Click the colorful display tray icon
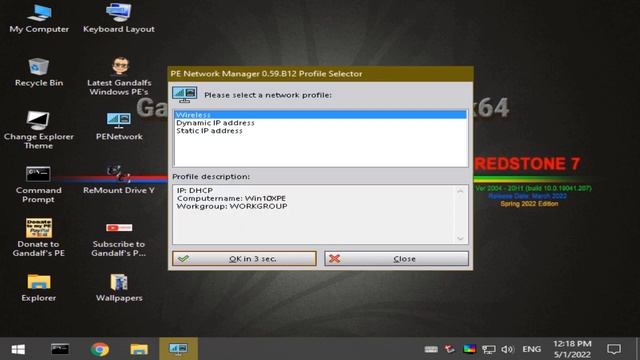Image resolution: width=640 pixels, height=360 pixels. 469,349
